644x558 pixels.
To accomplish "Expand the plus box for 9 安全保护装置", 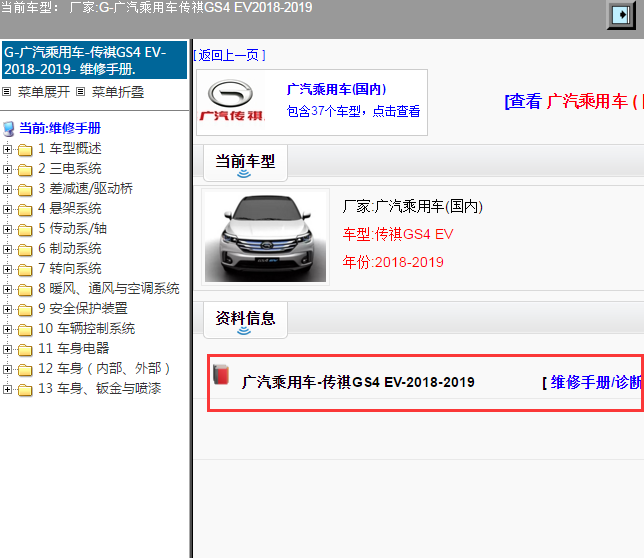I will (7, 309).
